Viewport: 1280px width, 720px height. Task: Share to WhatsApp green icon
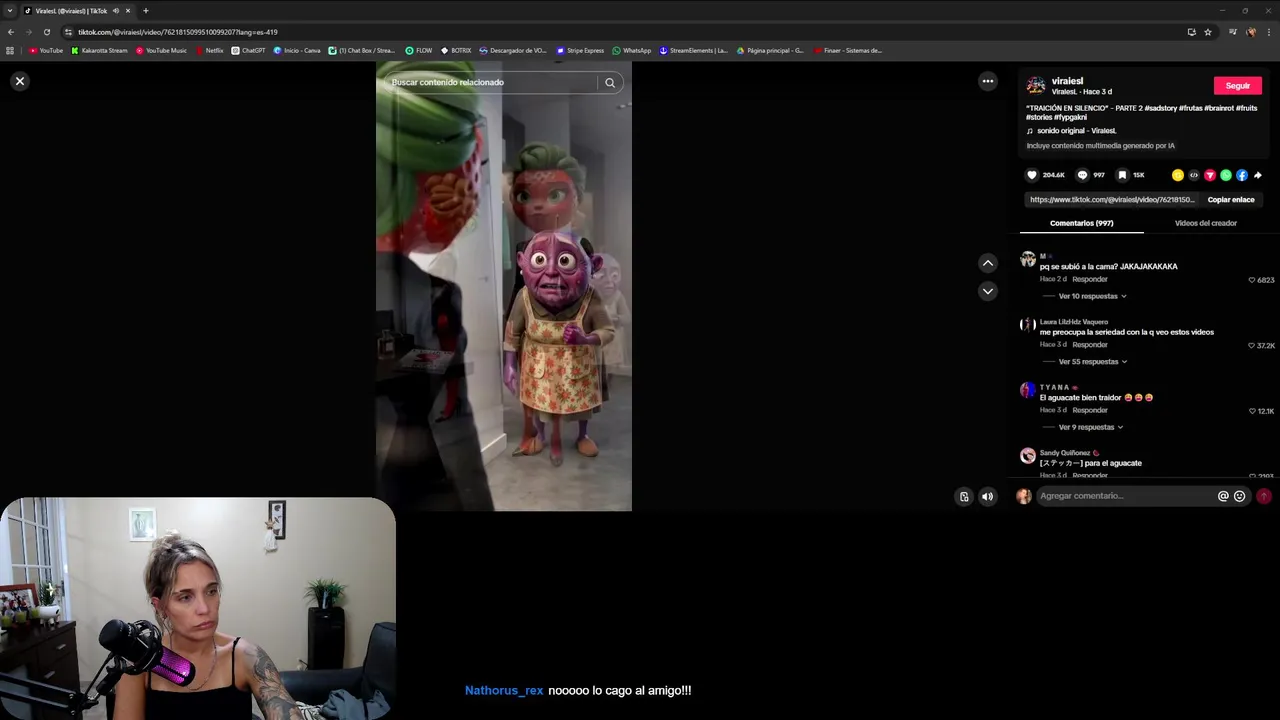coord(1226,175)
